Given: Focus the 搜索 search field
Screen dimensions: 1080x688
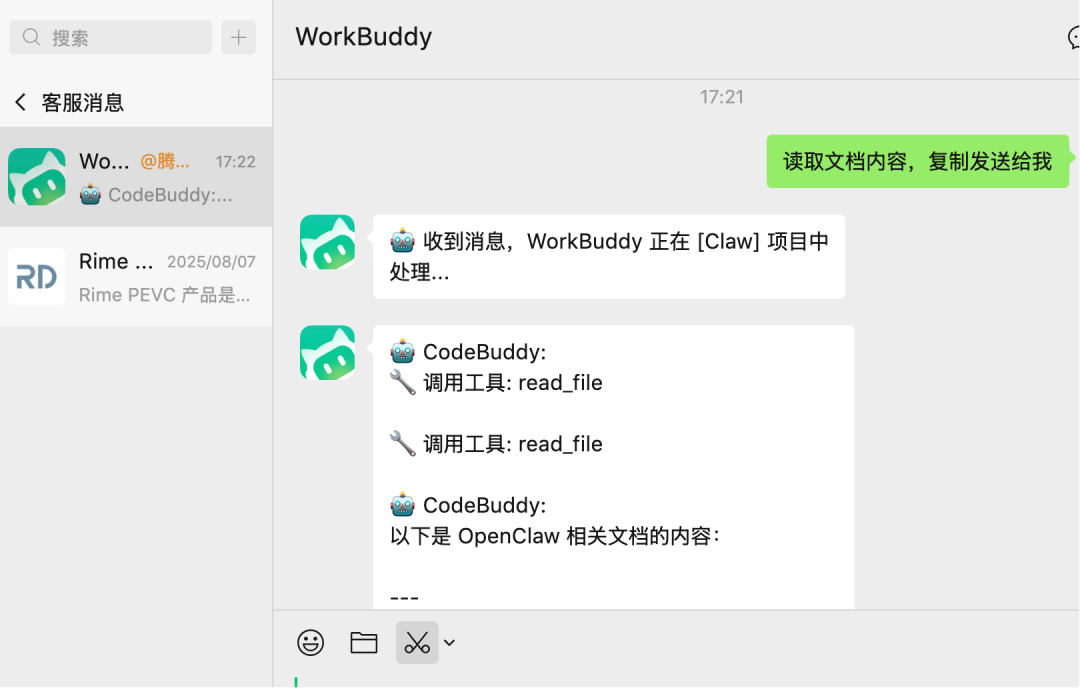Looking at the screenshot, I should 110,37.
